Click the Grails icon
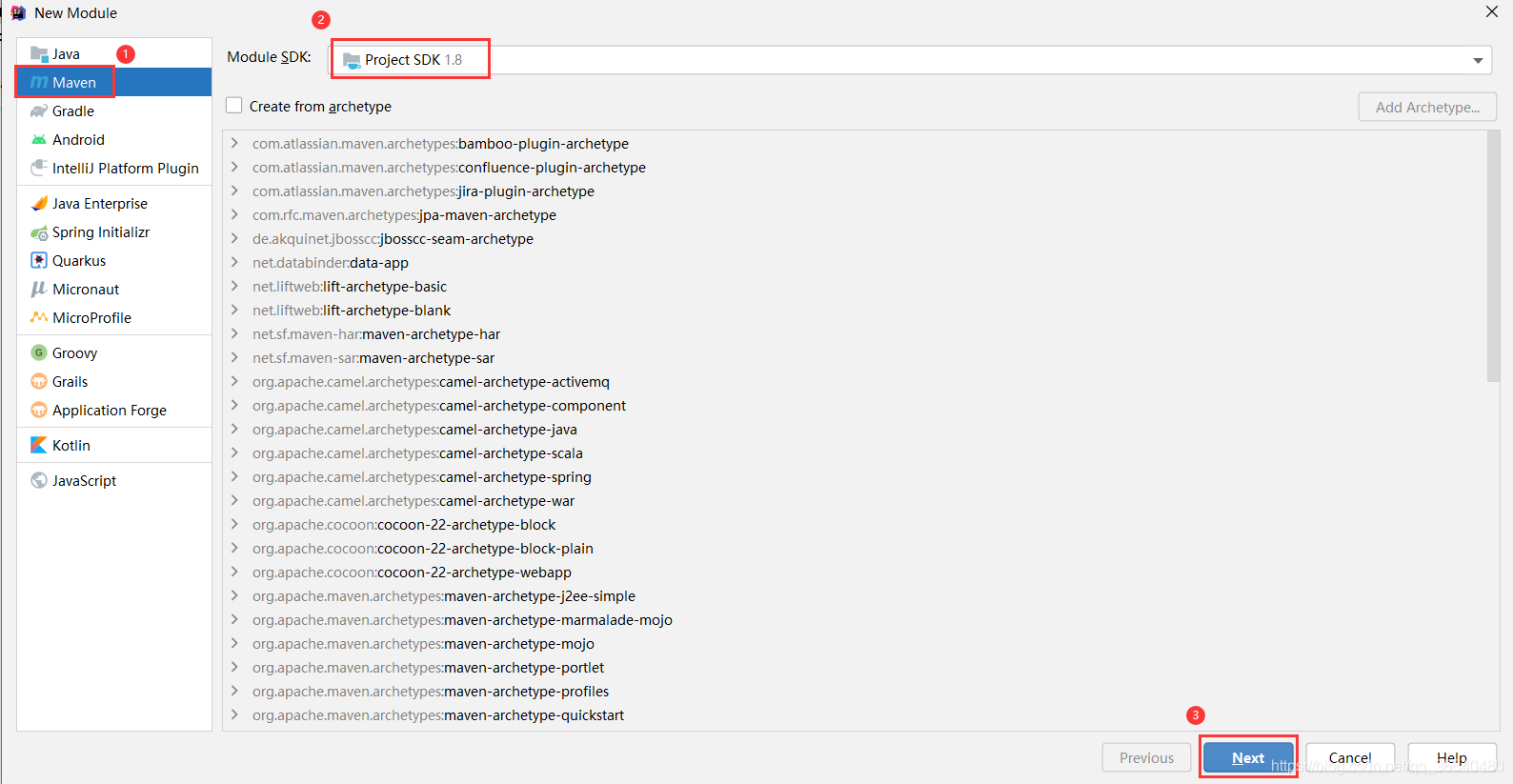The image size is (1513, 784). [x=39, y=382]
